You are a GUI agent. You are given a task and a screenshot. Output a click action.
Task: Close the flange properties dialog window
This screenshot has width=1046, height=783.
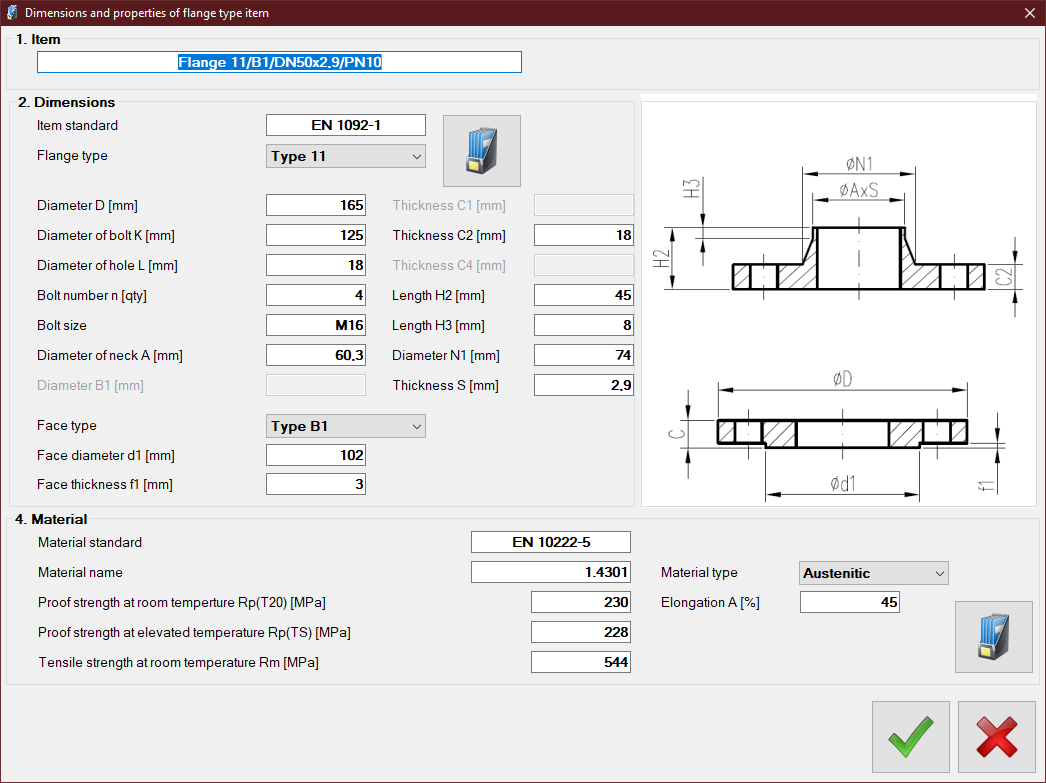click(1030, 13)
